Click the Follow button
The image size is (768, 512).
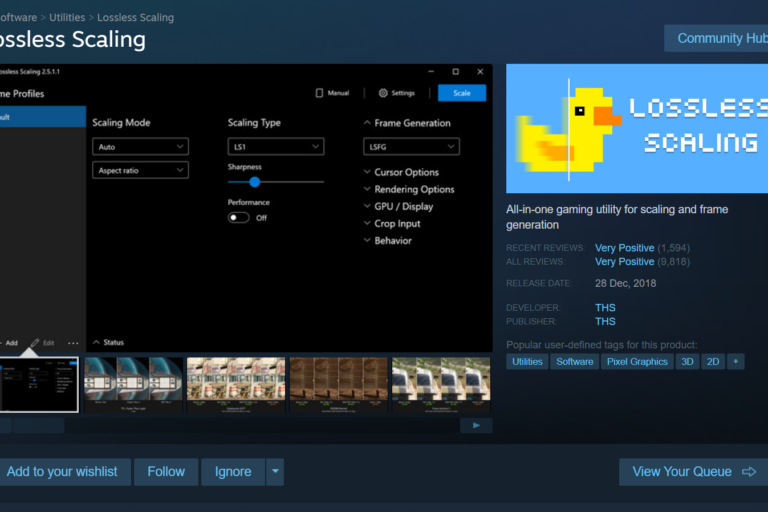tap(166, 472)
